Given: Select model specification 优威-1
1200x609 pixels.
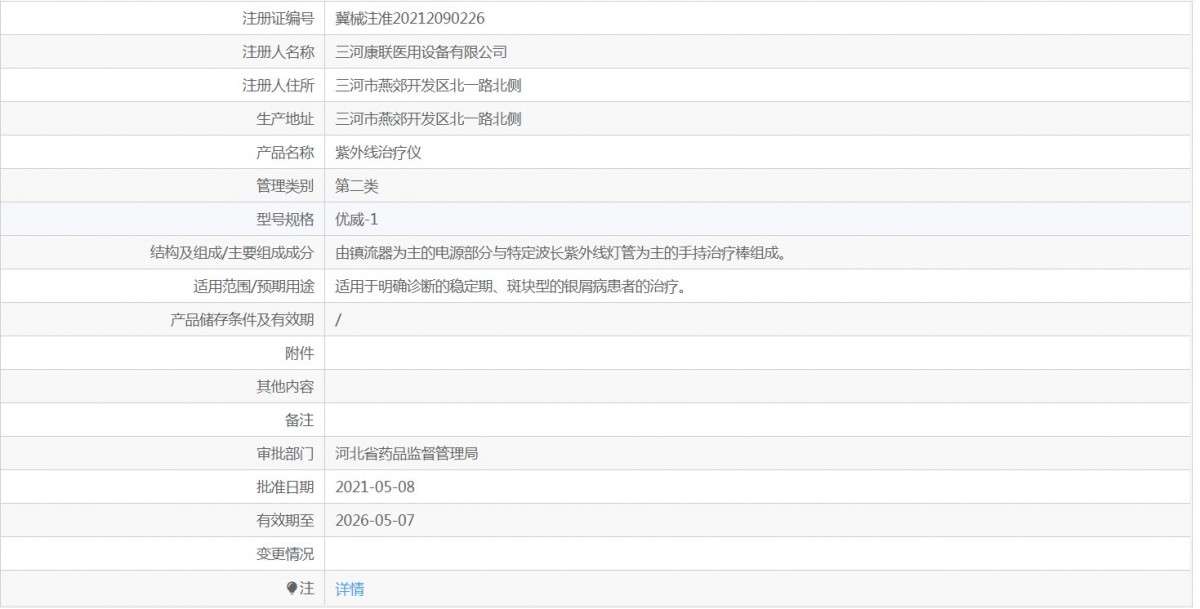Looking at the screenshot, I should (x=356, y=219).
